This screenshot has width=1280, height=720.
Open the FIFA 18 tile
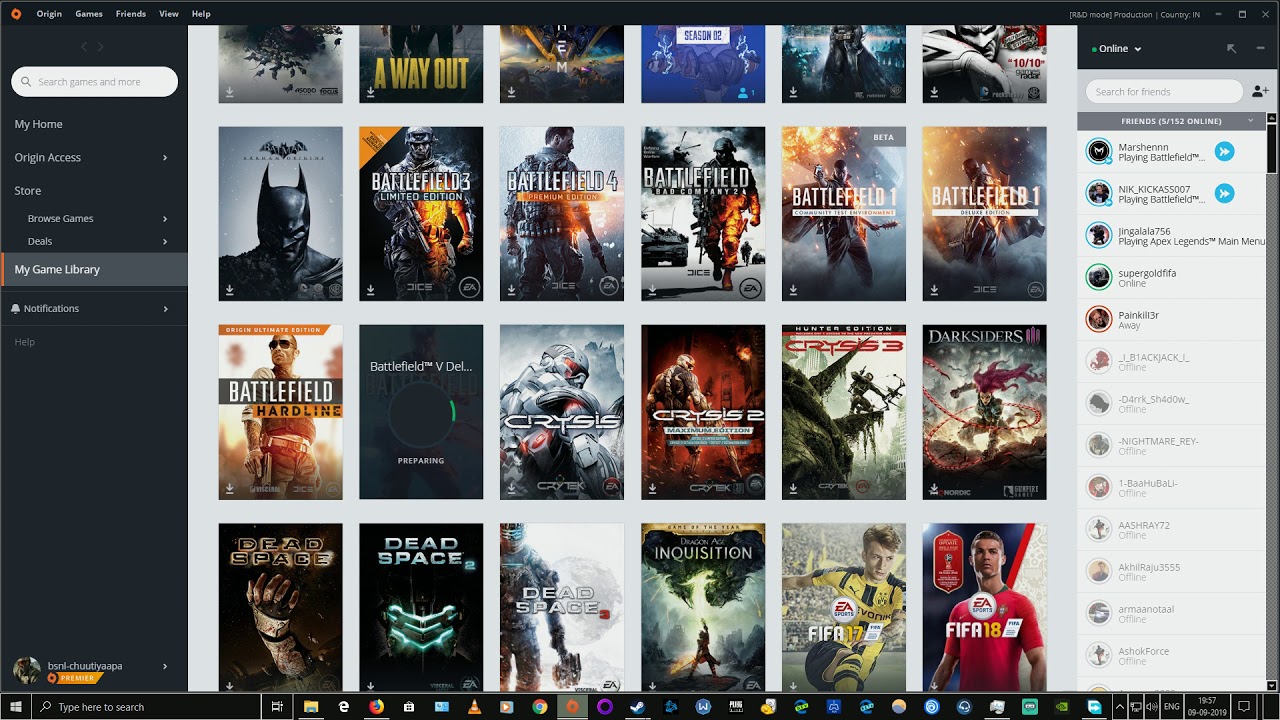click(985, 607)
